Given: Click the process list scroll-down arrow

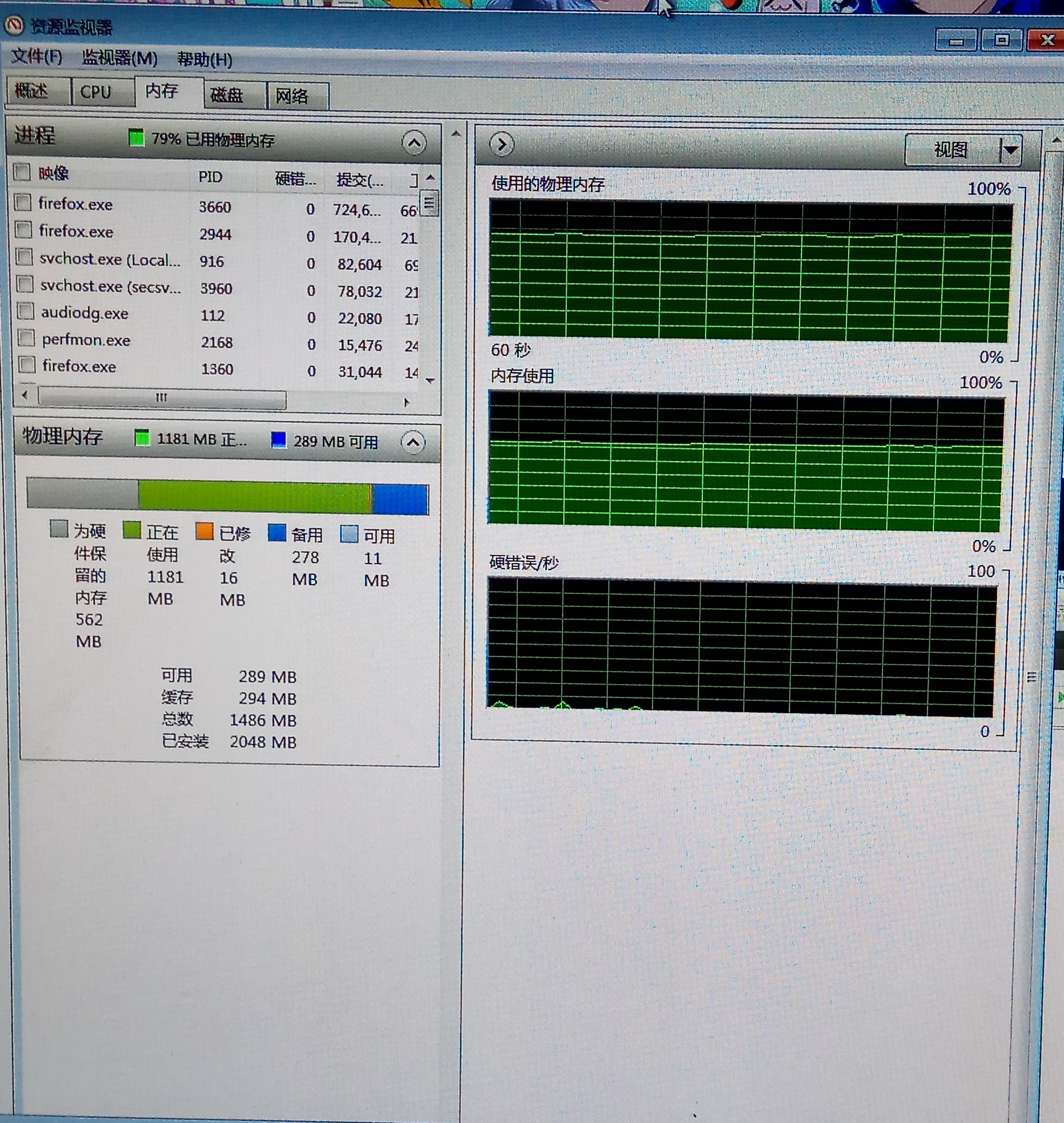Looking at the screenshot, I should coord(430,381).
